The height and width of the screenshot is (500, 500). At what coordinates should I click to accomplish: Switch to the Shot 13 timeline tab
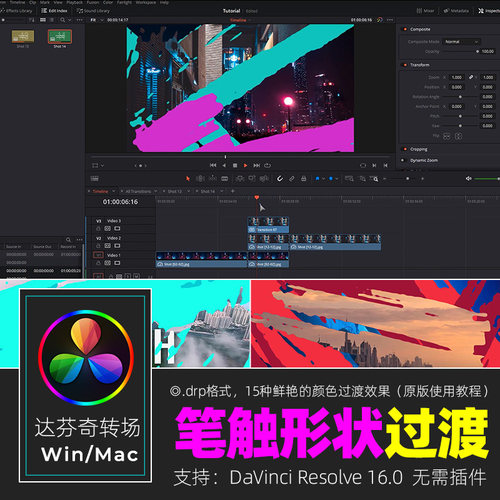coord(175,191)
